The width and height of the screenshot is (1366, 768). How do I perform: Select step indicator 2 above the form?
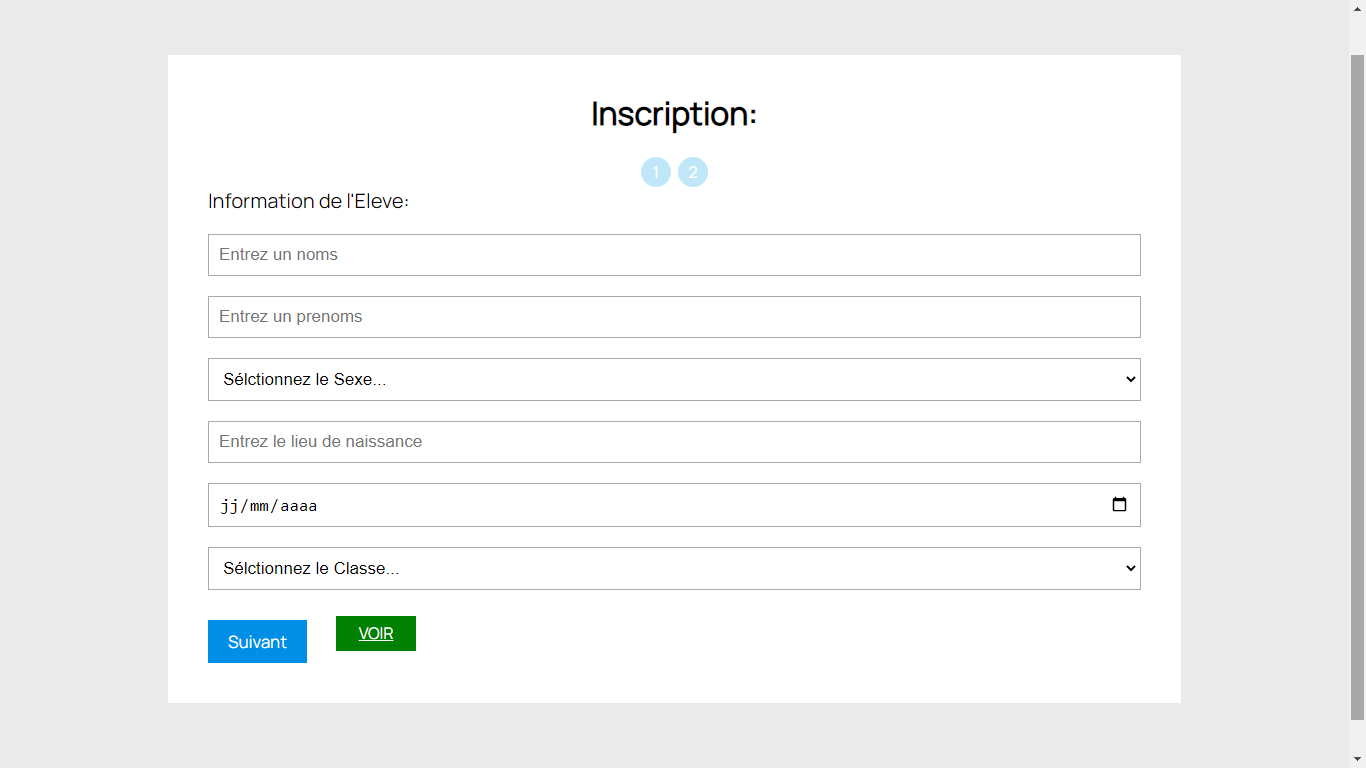click(693, 171)
